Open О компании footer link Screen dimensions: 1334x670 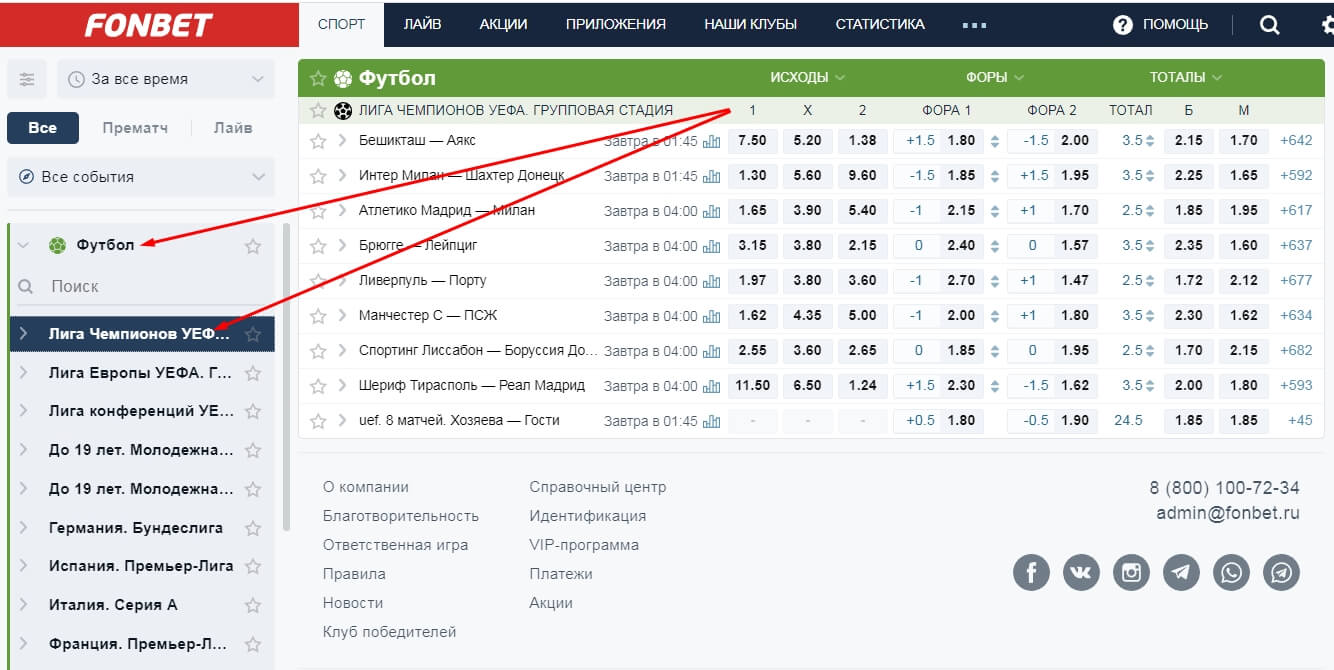366,487
